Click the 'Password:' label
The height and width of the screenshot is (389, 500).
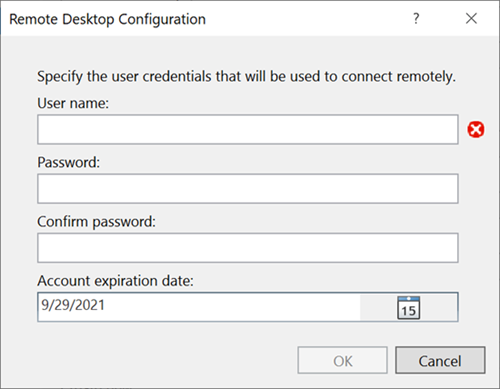coord(69,163)
